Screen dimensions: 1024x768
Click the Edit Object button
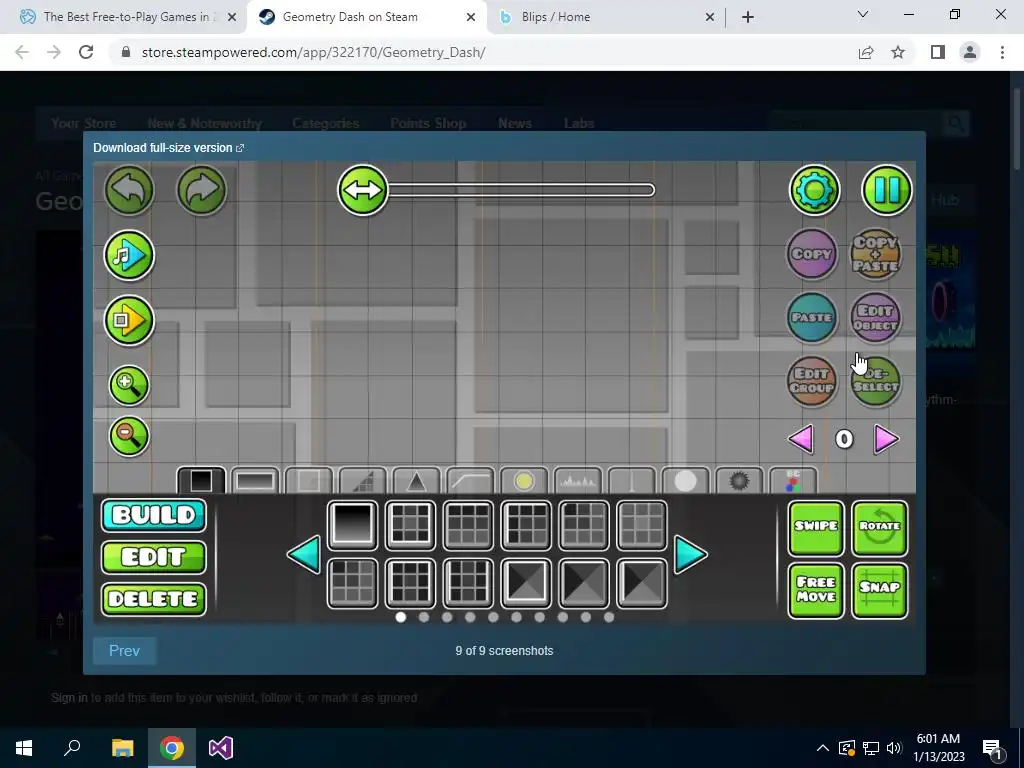pos(876,317)
